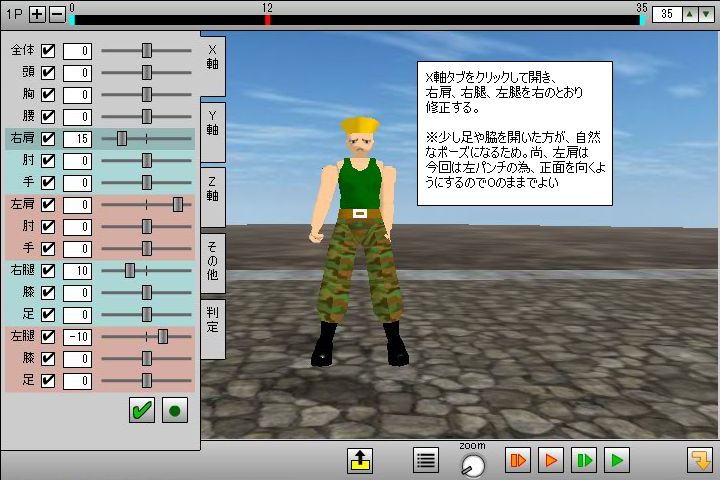Toggle the 左腿 checkbox

pyautogui.click(x=48, y=337)
